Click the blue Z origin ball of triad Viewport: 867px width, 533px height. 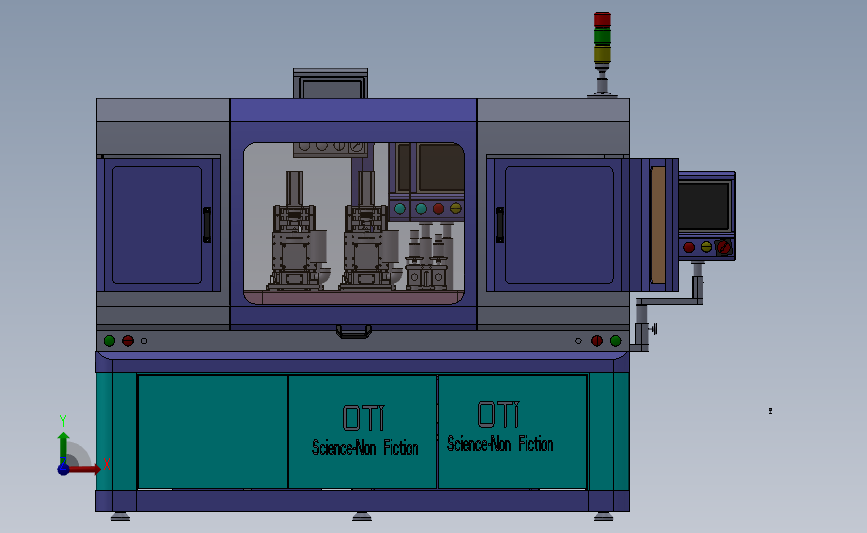coord(64,469)
